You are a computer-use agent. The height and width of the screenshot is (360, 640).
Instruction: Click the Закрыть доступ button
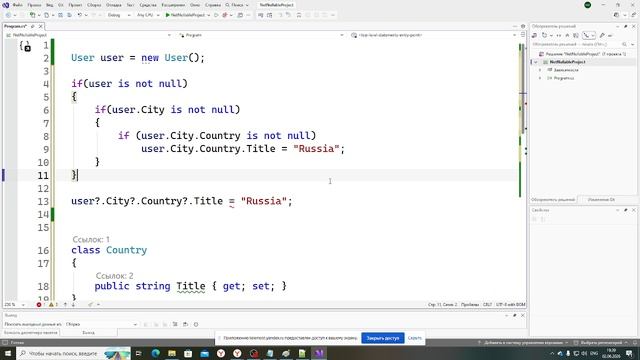point(382,338)
